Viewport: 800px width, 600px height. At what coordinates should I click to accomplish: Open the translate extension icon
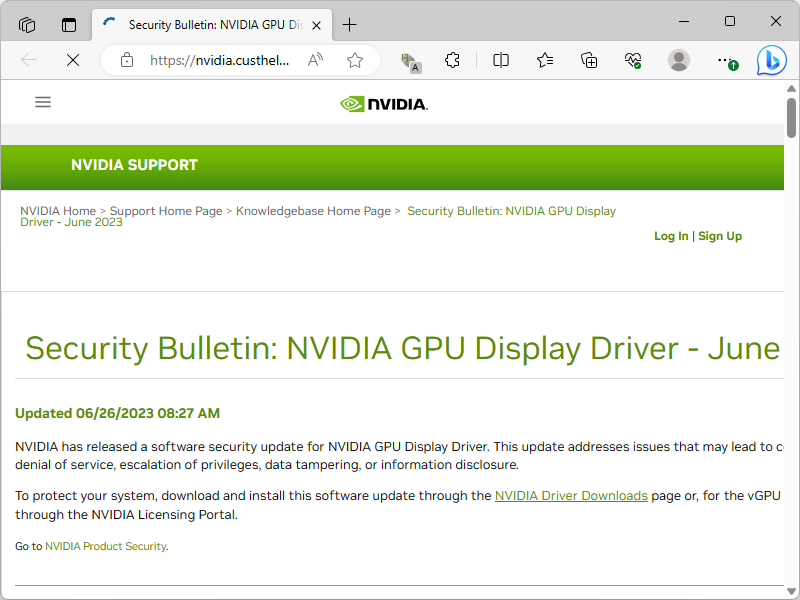click(x=410, y=62)
